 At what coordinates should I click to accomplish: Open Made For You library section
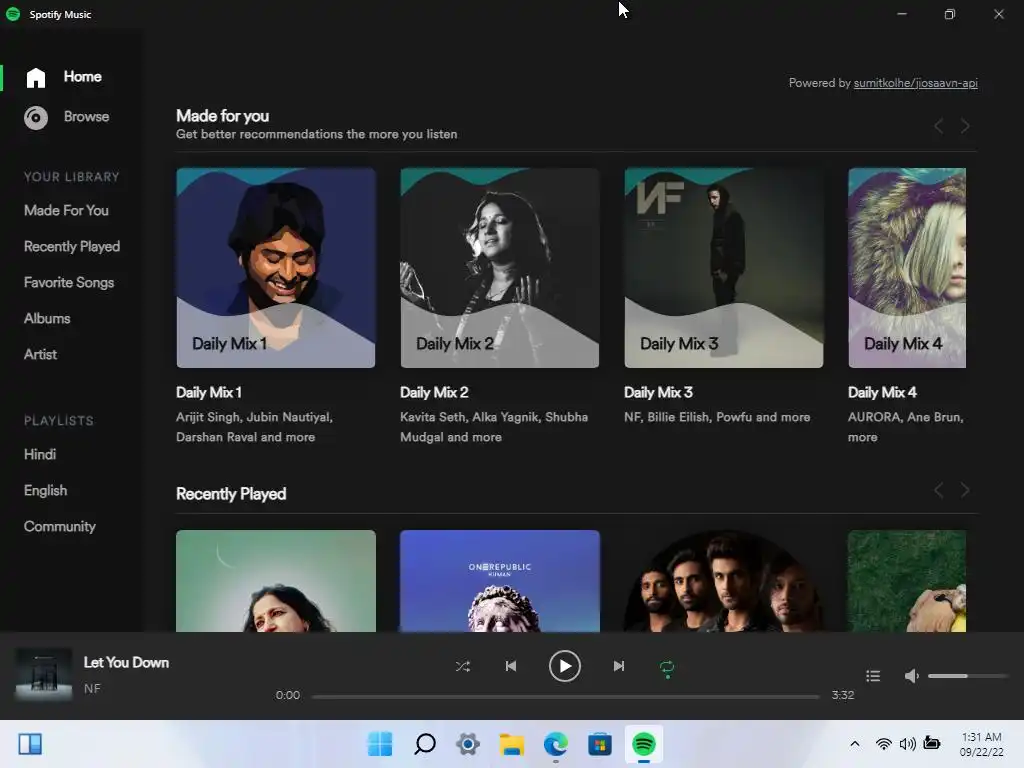66,210
